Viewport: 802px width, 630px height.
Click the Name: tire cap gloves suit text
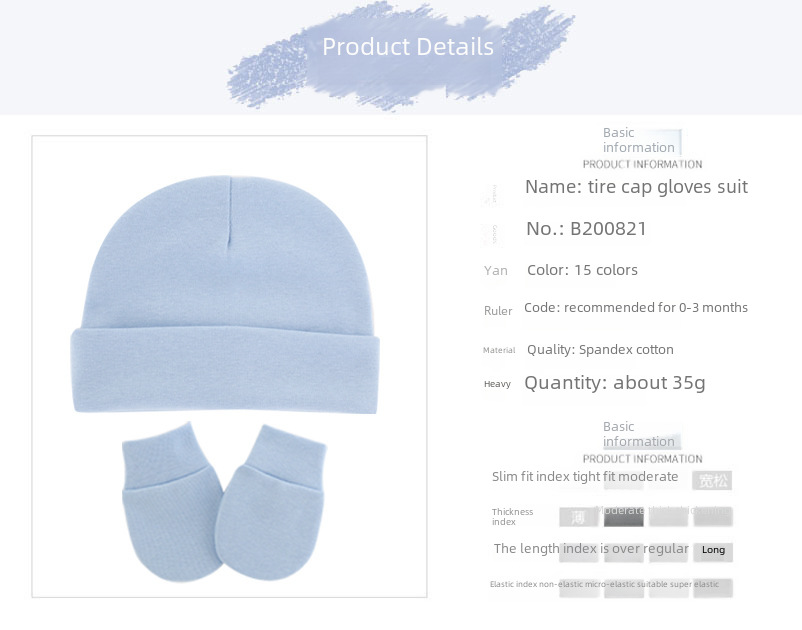coord(636,187)
